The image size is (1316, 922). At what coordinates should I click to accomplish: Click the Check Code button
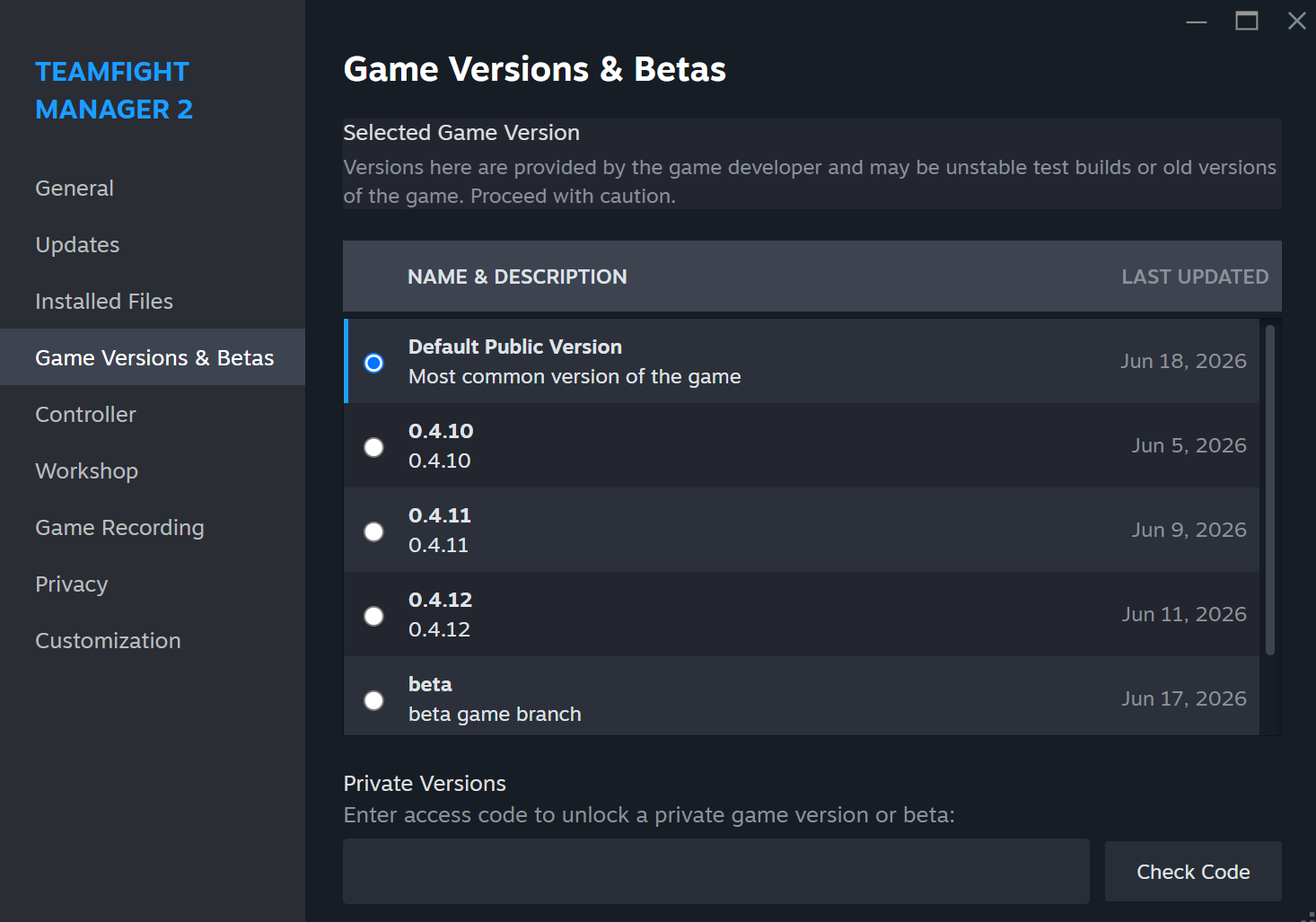point(1193,872)
